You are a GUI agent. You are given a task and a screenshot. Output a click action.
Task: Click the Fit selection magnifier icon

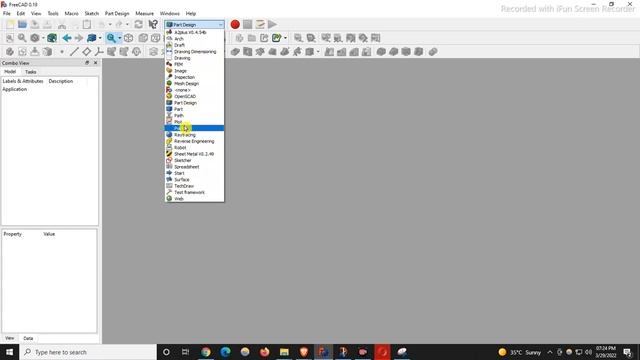[x=22, y=38]
